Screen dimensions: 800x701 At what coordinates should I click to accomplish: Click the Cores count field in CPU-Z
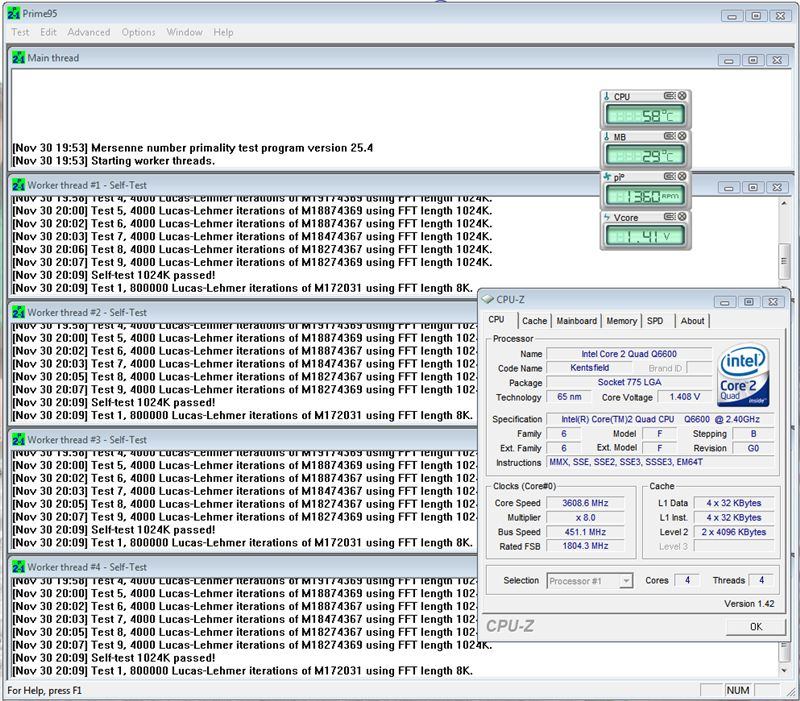687,580
